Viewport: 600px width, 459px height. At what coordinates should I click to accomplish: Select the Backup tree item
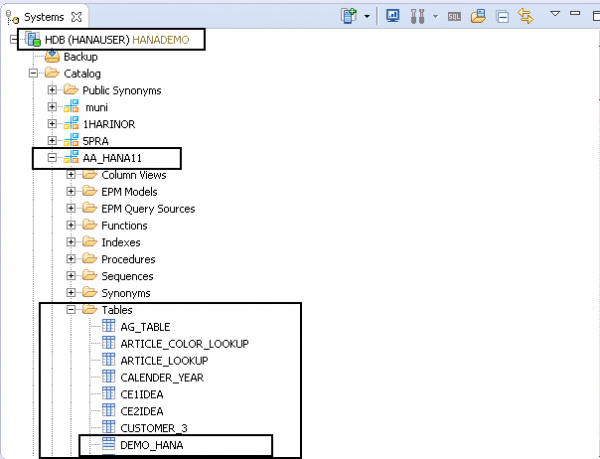tap(80, 57)
